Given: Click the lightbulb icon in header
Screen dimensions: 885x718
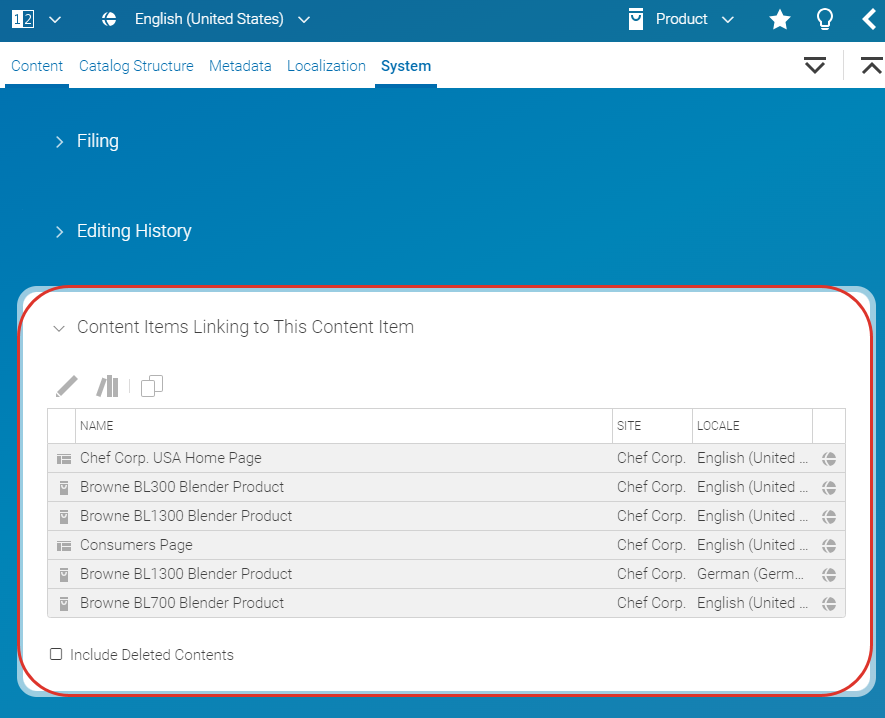Looking at the screenshot, I should click(825, 20).
